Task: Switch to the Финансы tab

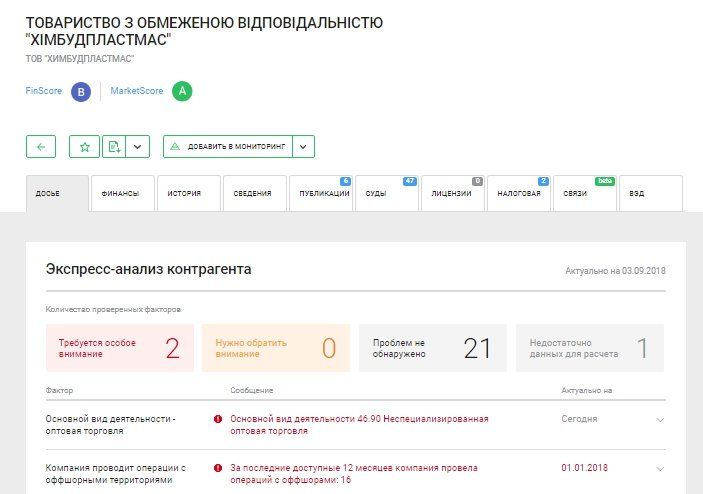Action: (x=123, y=193)
